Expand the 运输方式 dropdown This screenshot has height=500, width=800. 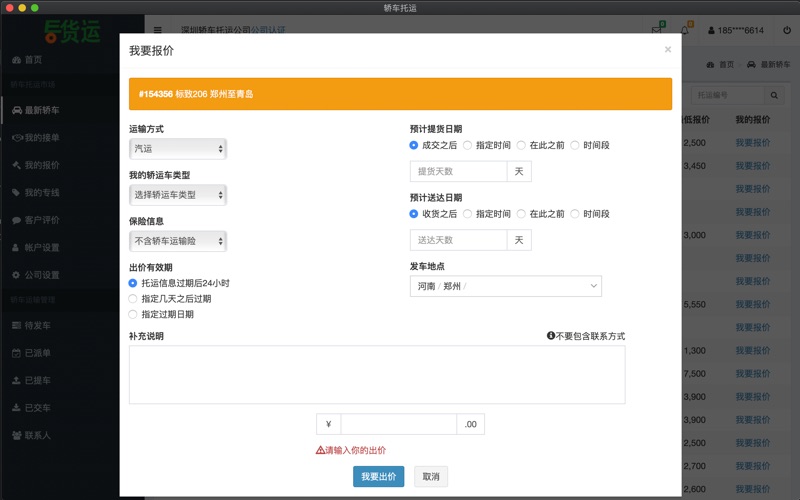pyautogui.click(x=178, y=149)
